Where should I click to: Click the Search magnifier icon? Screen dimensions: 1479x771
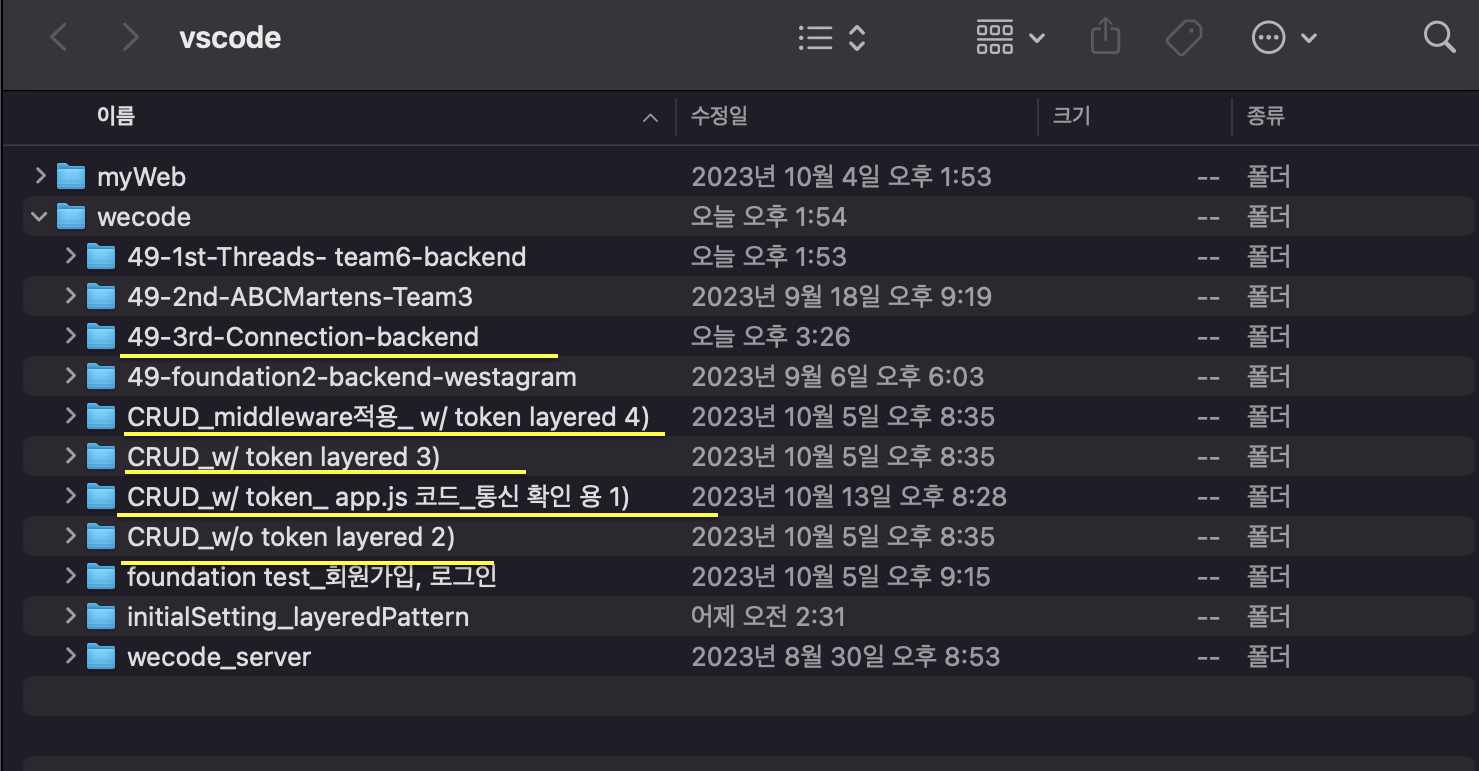(x=1439, y=38)
